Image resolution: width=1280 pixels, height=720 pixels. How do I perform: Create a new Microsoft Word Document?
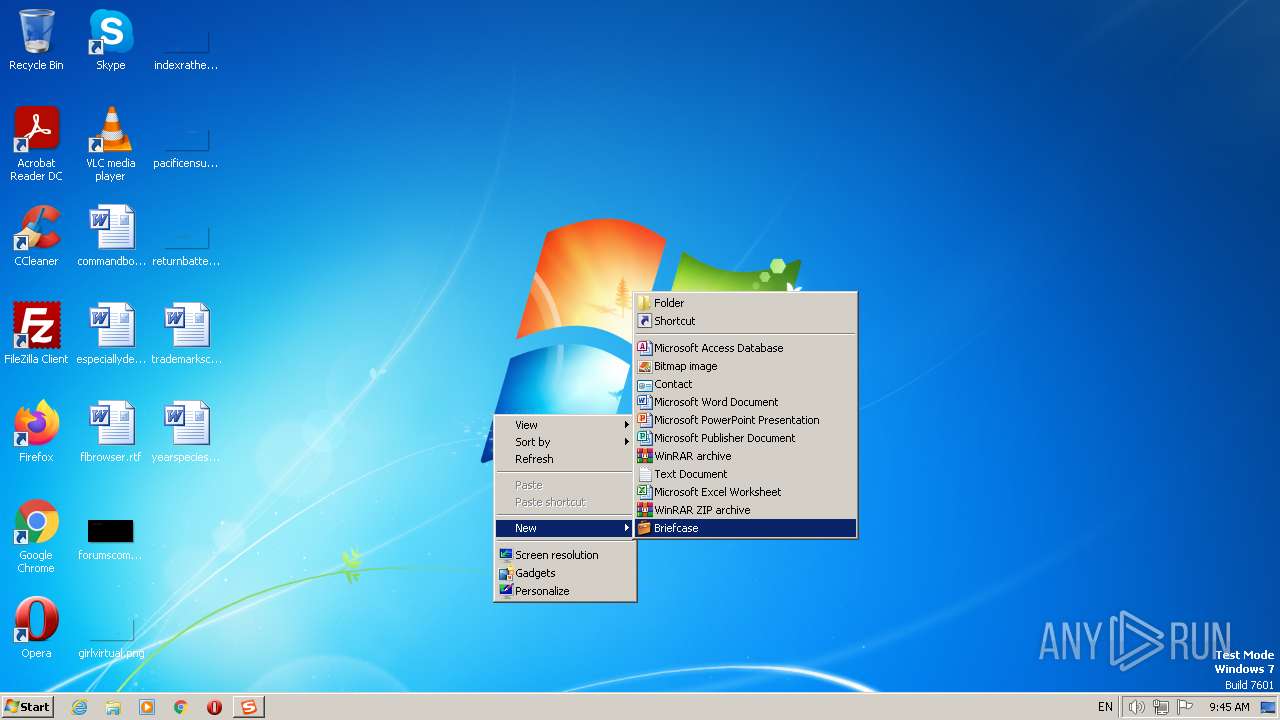[746, 402]
